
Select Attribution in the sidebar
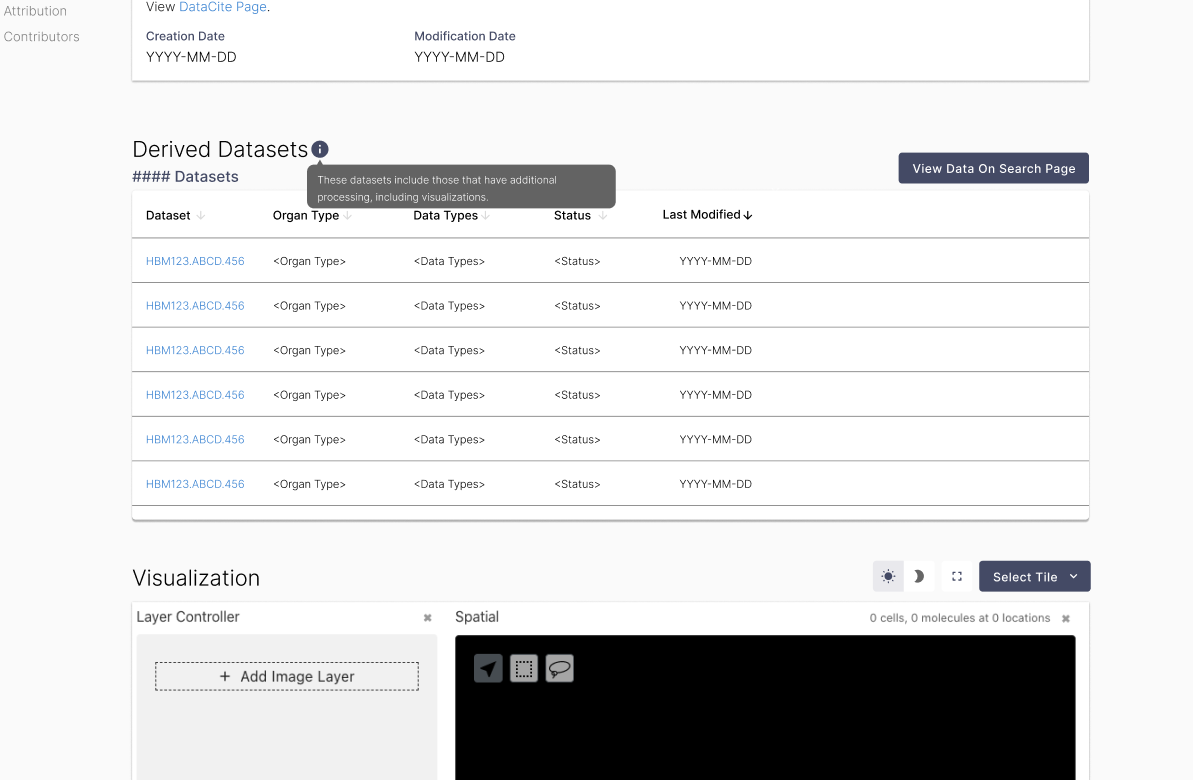coord(36,11)
